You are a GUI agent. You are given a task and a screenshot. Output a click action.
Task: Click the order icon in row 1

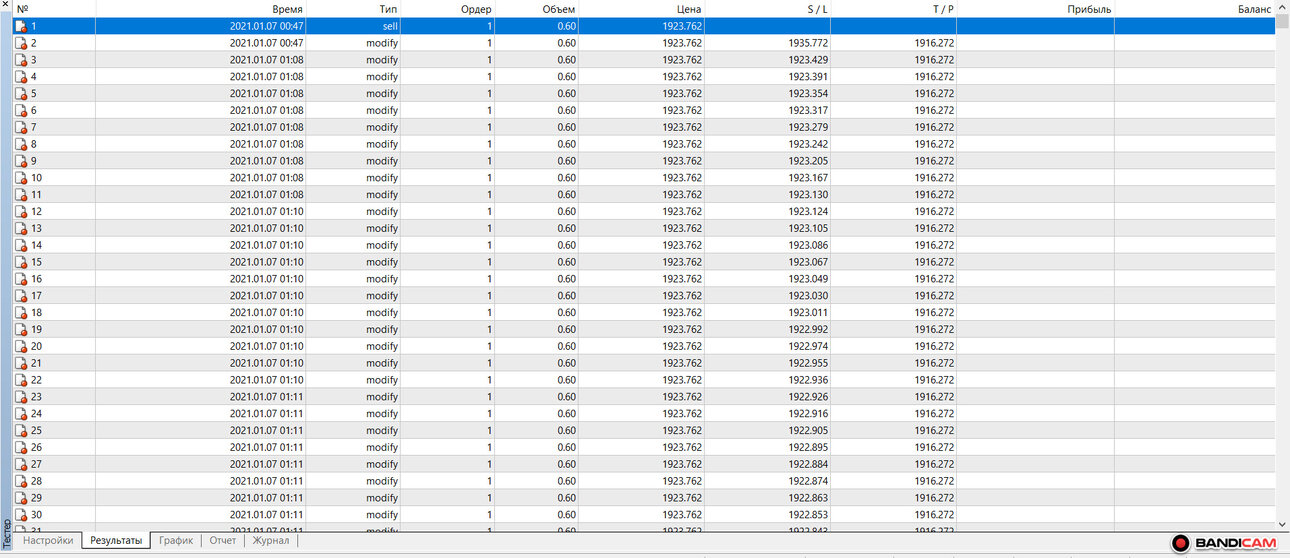(x=21, y=26)
